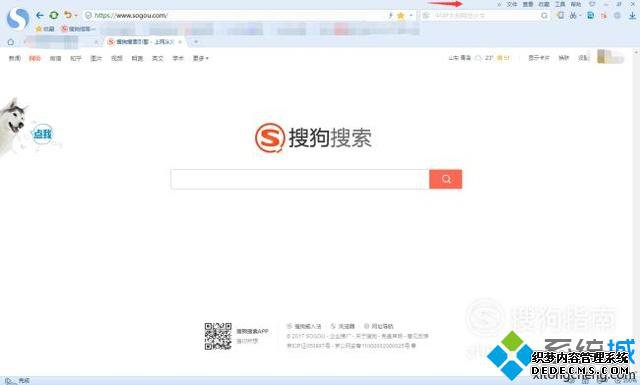Open the 英文 search category
Screen dimensions: 640x385
pyautogui.click(x=158, y=58)
